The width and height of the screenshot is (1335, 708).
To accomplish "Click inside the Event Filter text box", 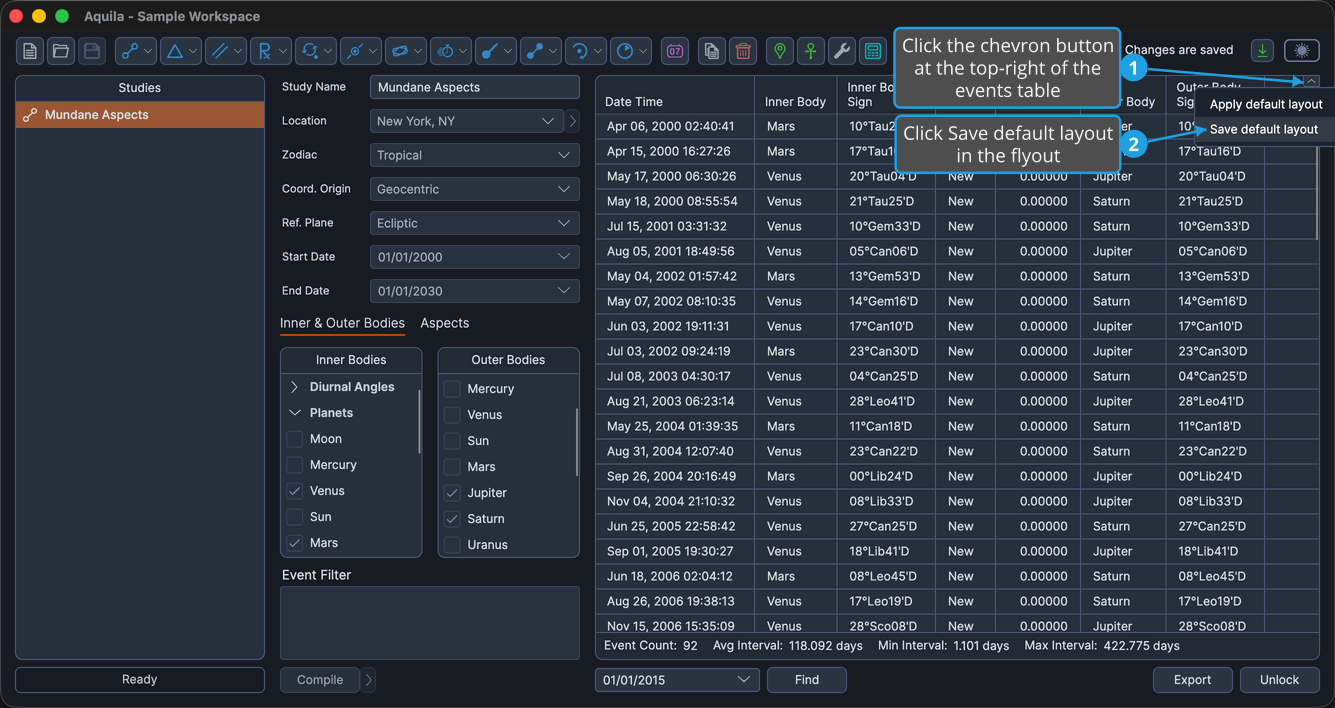I will click(x=430, y=623).
